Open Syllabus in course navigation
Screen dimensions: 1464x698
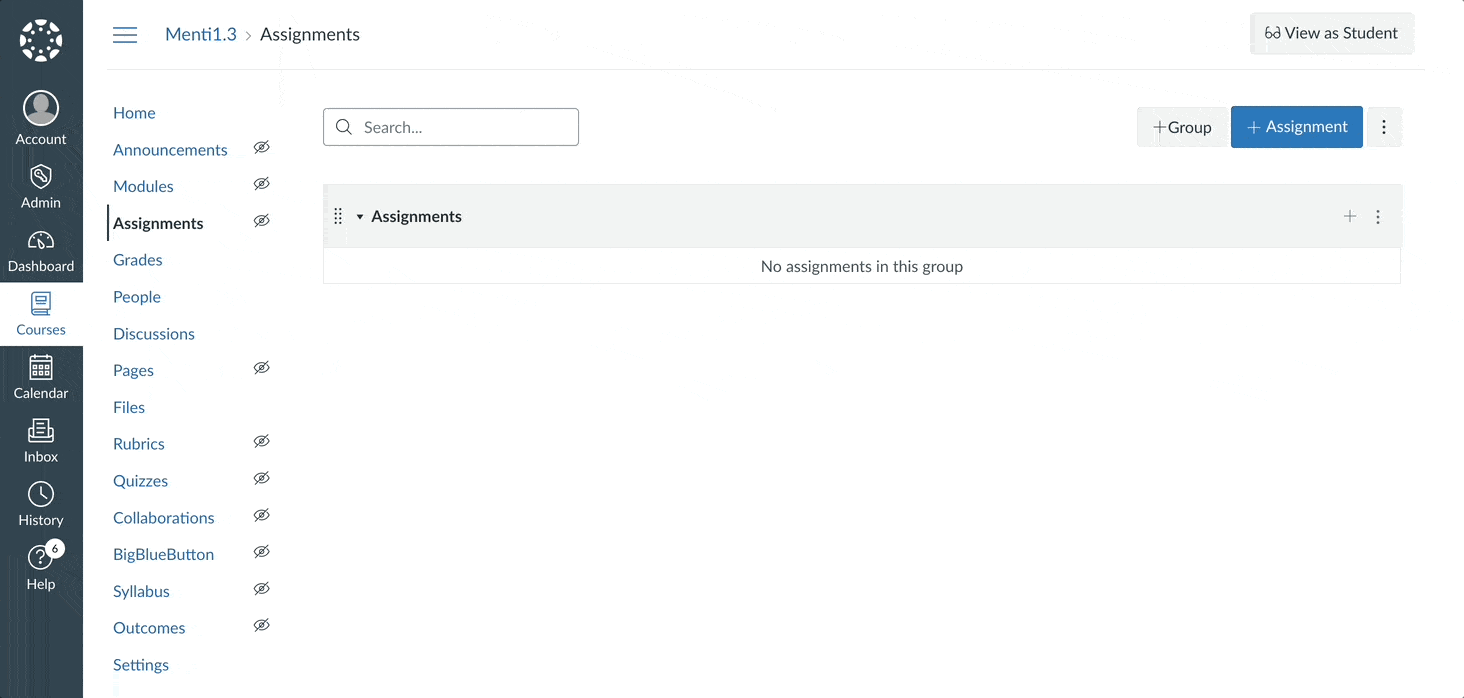click(x=141, y=591)
